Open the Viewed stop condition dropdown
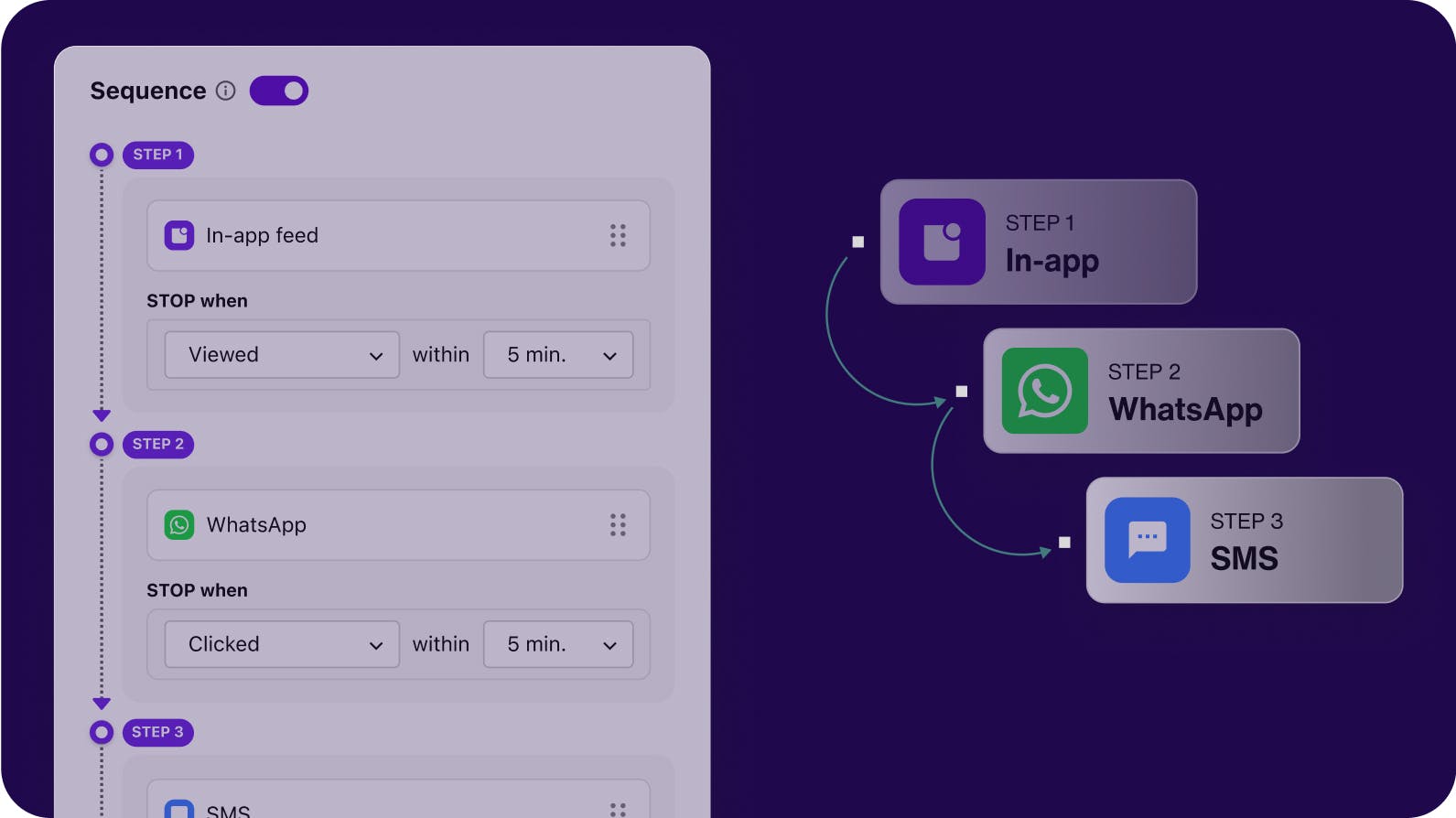 [x=282, y=355]
